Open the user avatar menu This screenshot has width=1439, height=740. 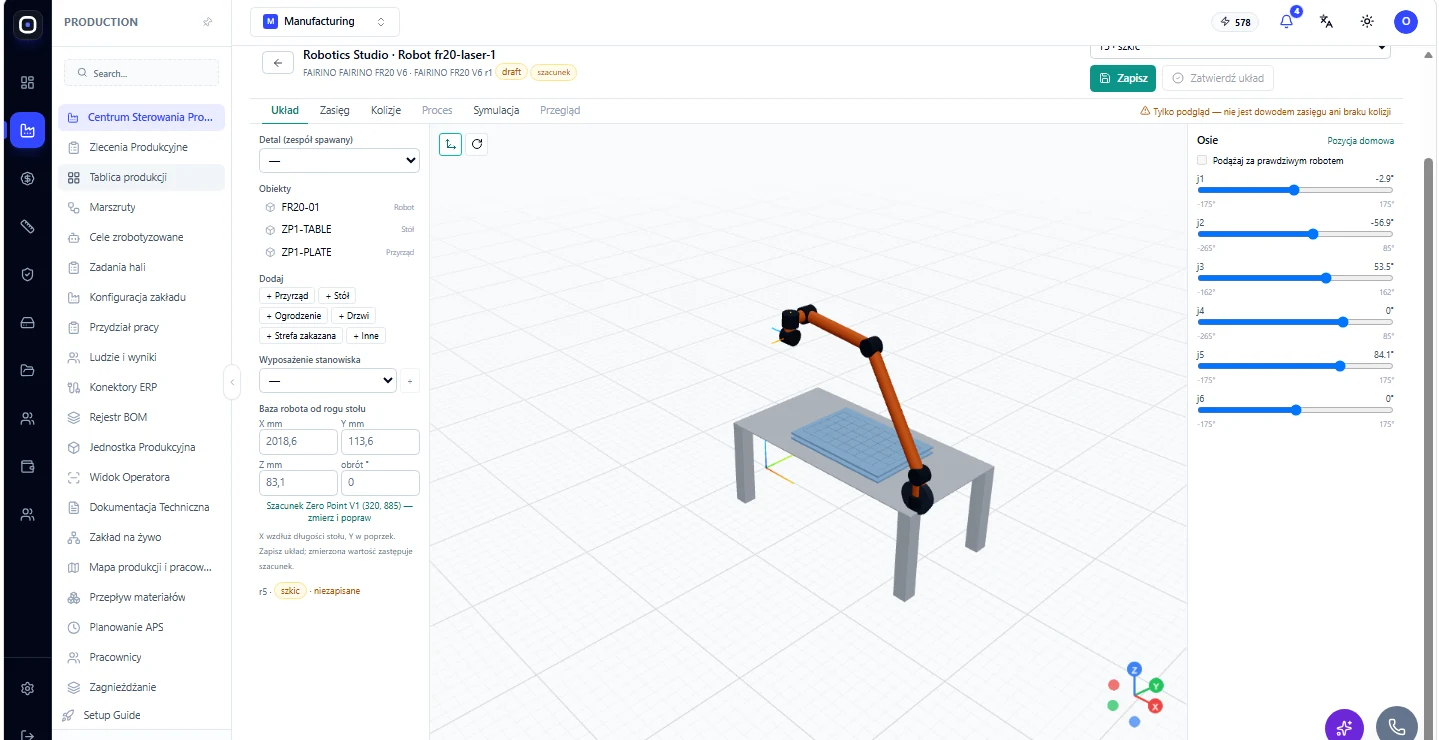[x=1406, y=21]
